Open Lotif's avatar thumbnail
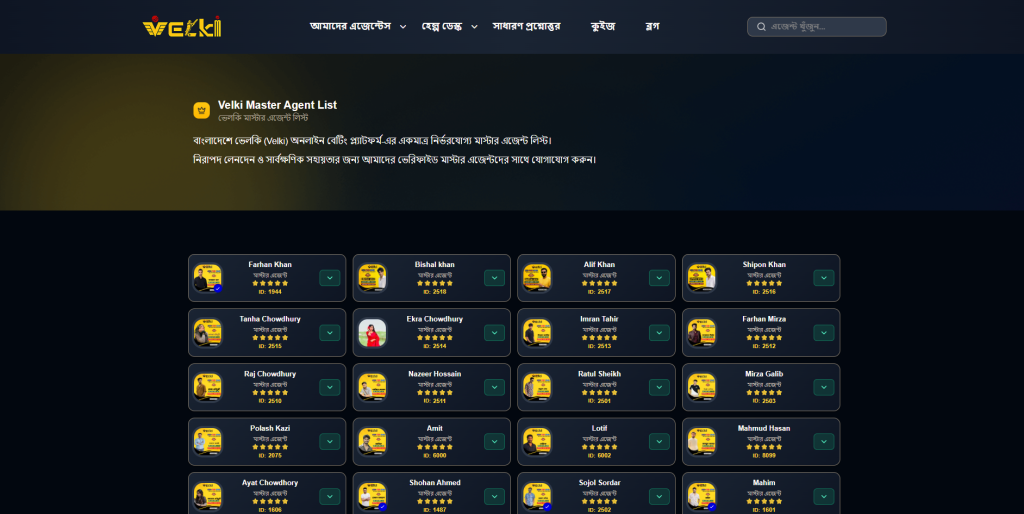 click(x=537, y=442)
